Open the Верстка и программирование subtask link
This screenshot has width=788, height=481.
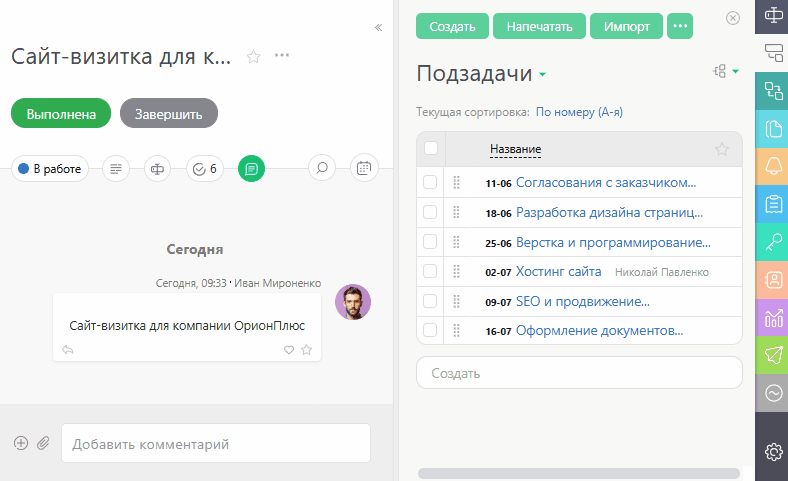click(613, 242)
